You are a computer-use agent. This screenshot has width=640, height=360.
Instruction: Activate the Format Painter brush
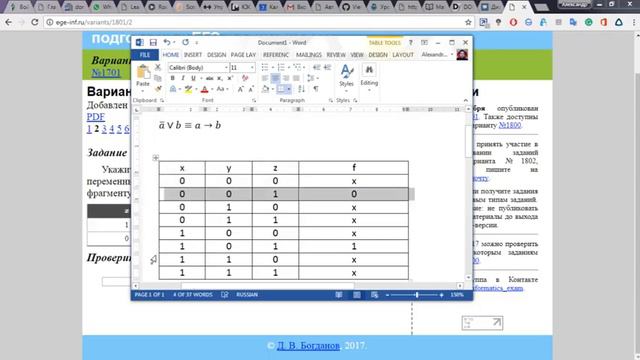[158, 89]
